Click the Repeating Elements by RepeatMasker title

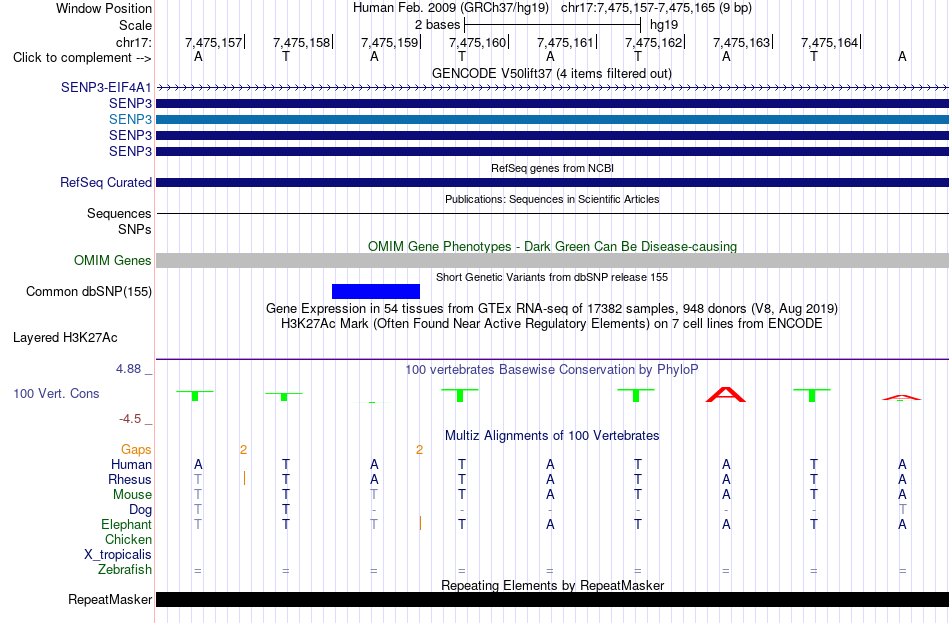[x=552, y=585]
